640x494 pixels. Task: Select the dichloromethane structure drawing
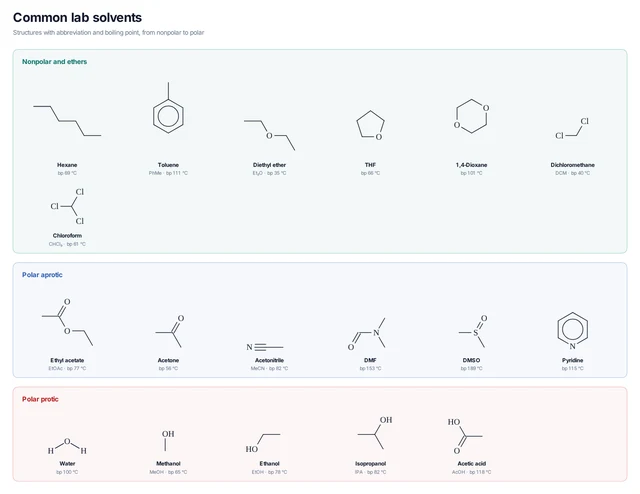572,128
